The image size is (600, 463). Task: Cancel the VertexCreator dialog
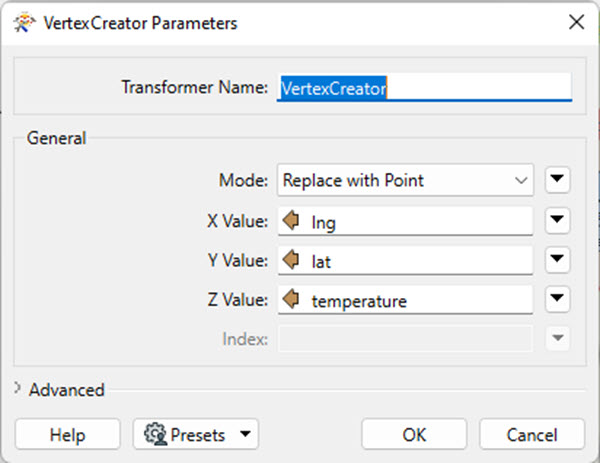(532, 434)
